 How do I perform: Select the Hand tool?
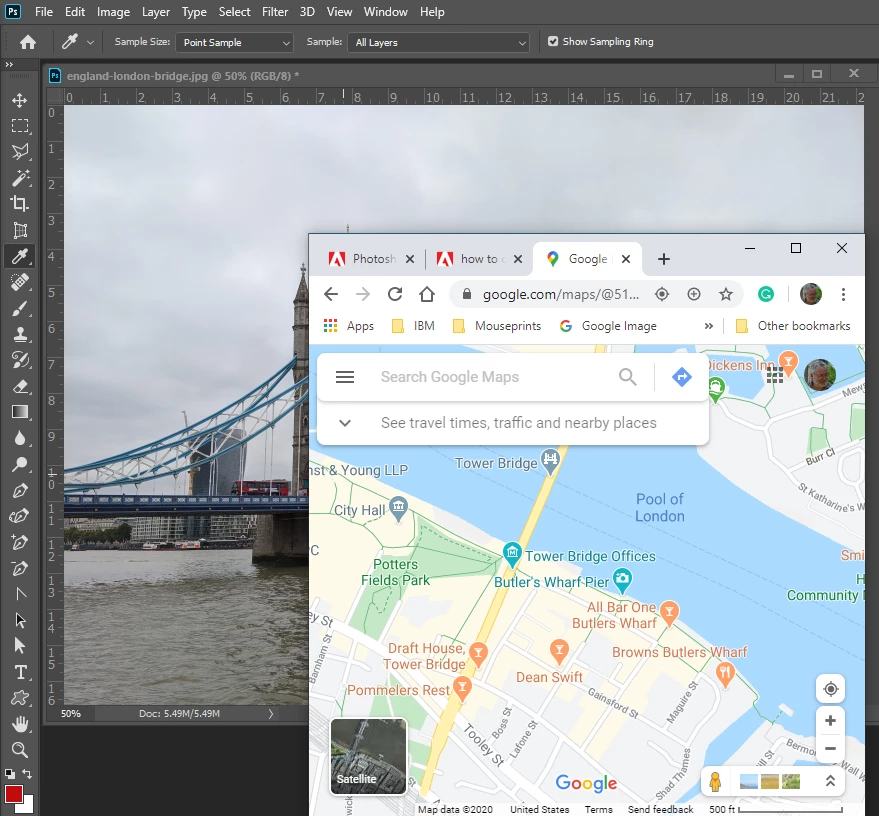click(x=20, y=724)
